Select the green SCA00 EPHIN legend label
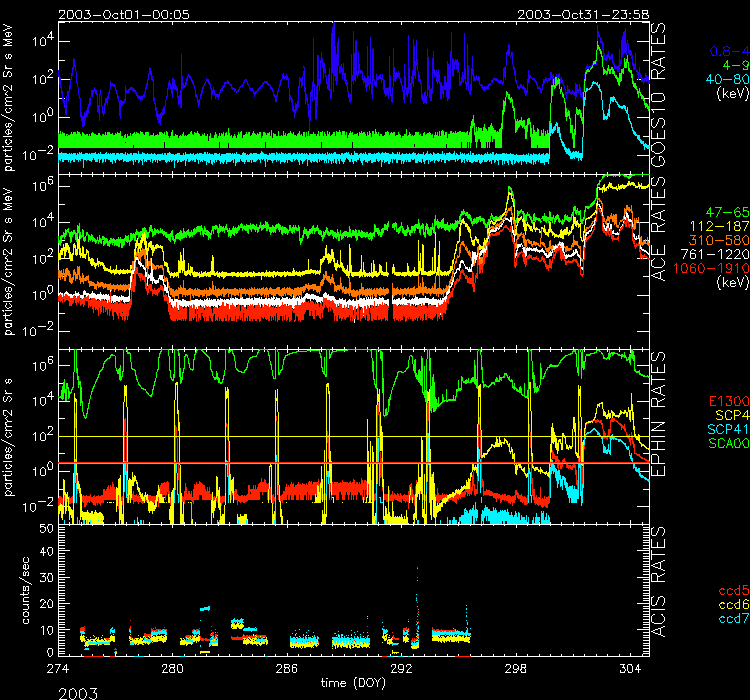This screenshot has width=750, height=700. pyautogui.click(x=724, y=442)
